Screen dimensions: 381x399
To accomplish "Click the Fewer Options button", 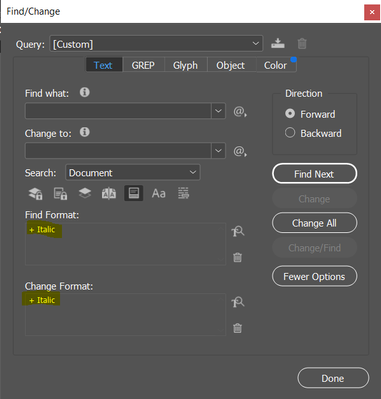I will tap(314, 276).
